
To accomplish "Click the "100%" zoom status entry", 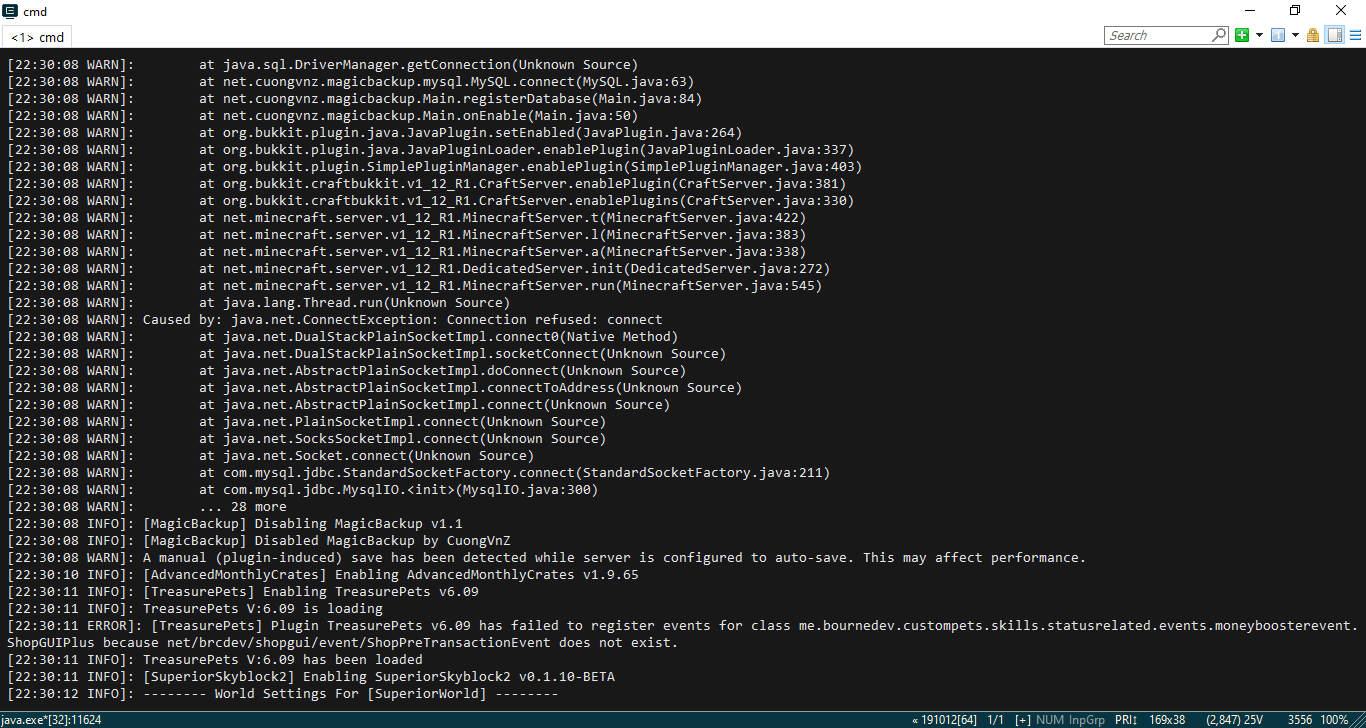I will pyautogui.click(x=1334, y=720).
